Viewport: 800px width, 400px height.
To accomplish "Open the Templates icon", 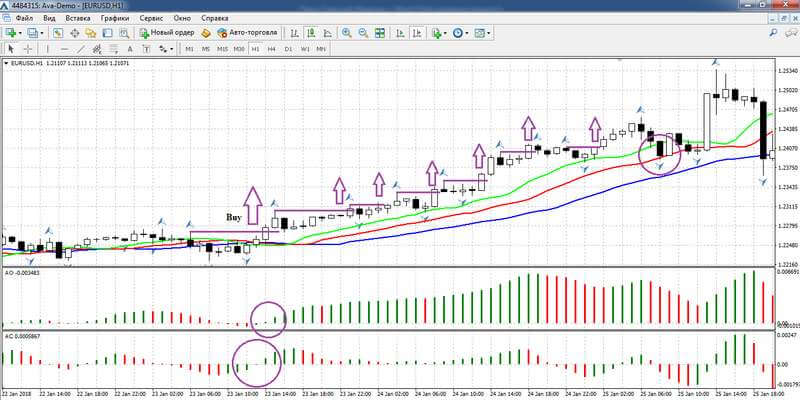I will tap(480, 33).
